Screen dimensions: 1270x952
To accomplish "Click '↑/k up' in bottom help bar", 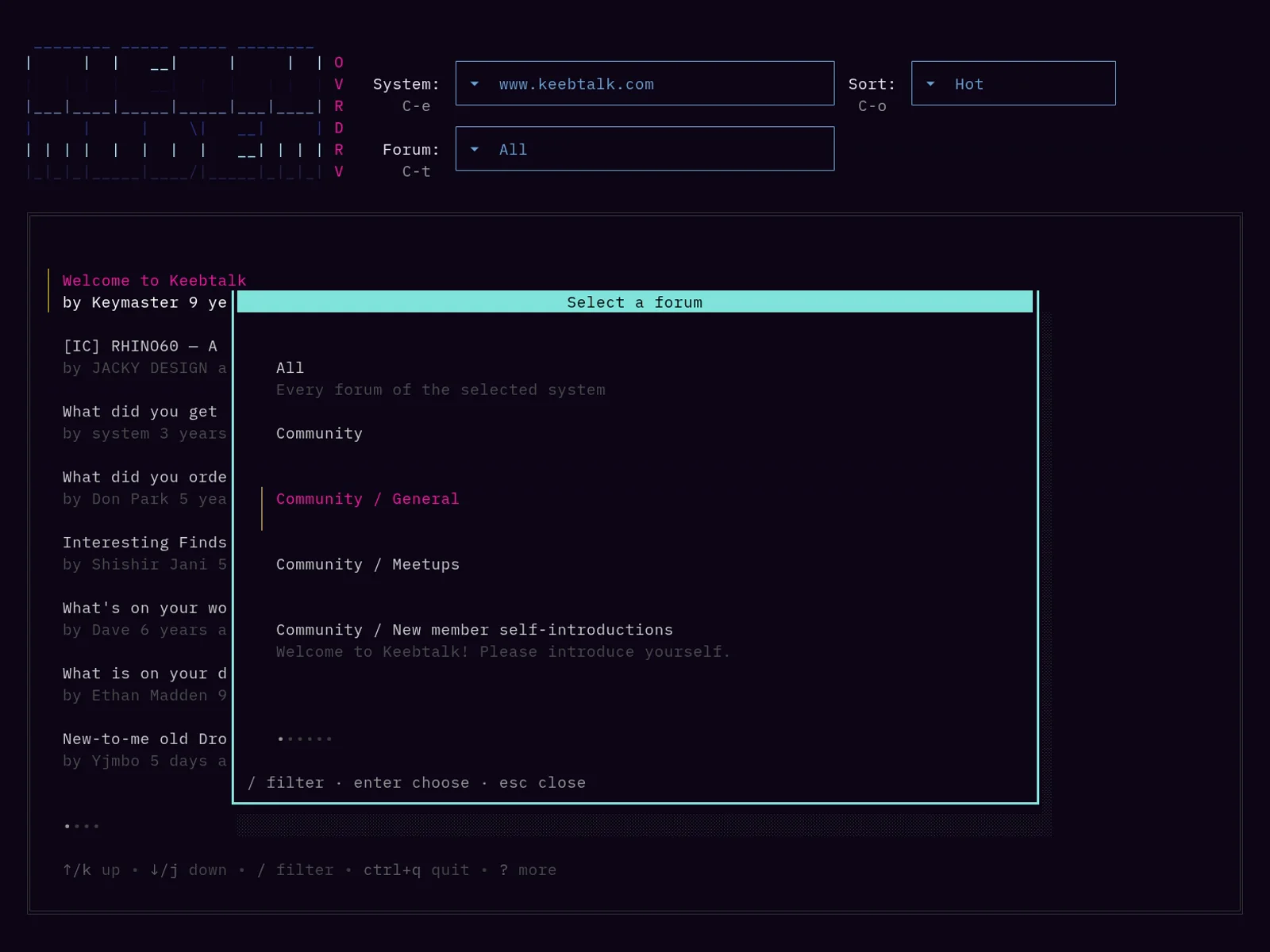I will [x=91, y=870].
